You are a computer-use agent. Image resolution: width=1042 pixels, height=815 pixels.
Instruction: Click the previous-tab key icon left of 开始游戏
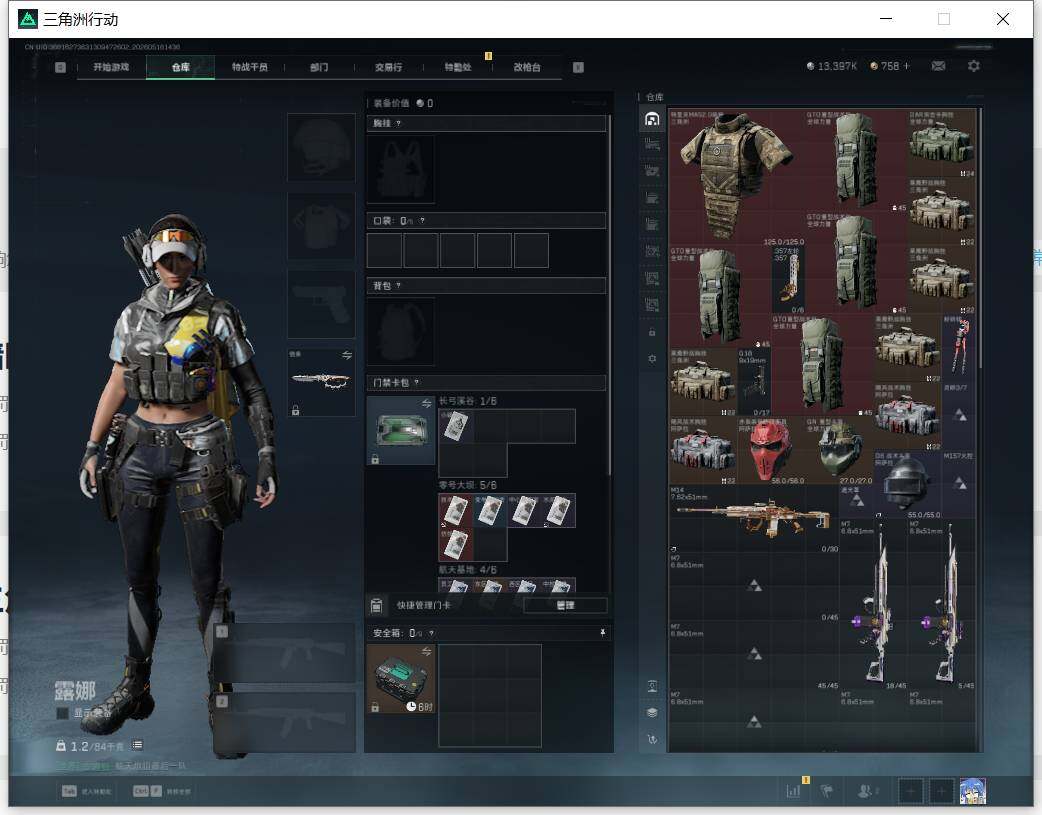click(60, 67)
